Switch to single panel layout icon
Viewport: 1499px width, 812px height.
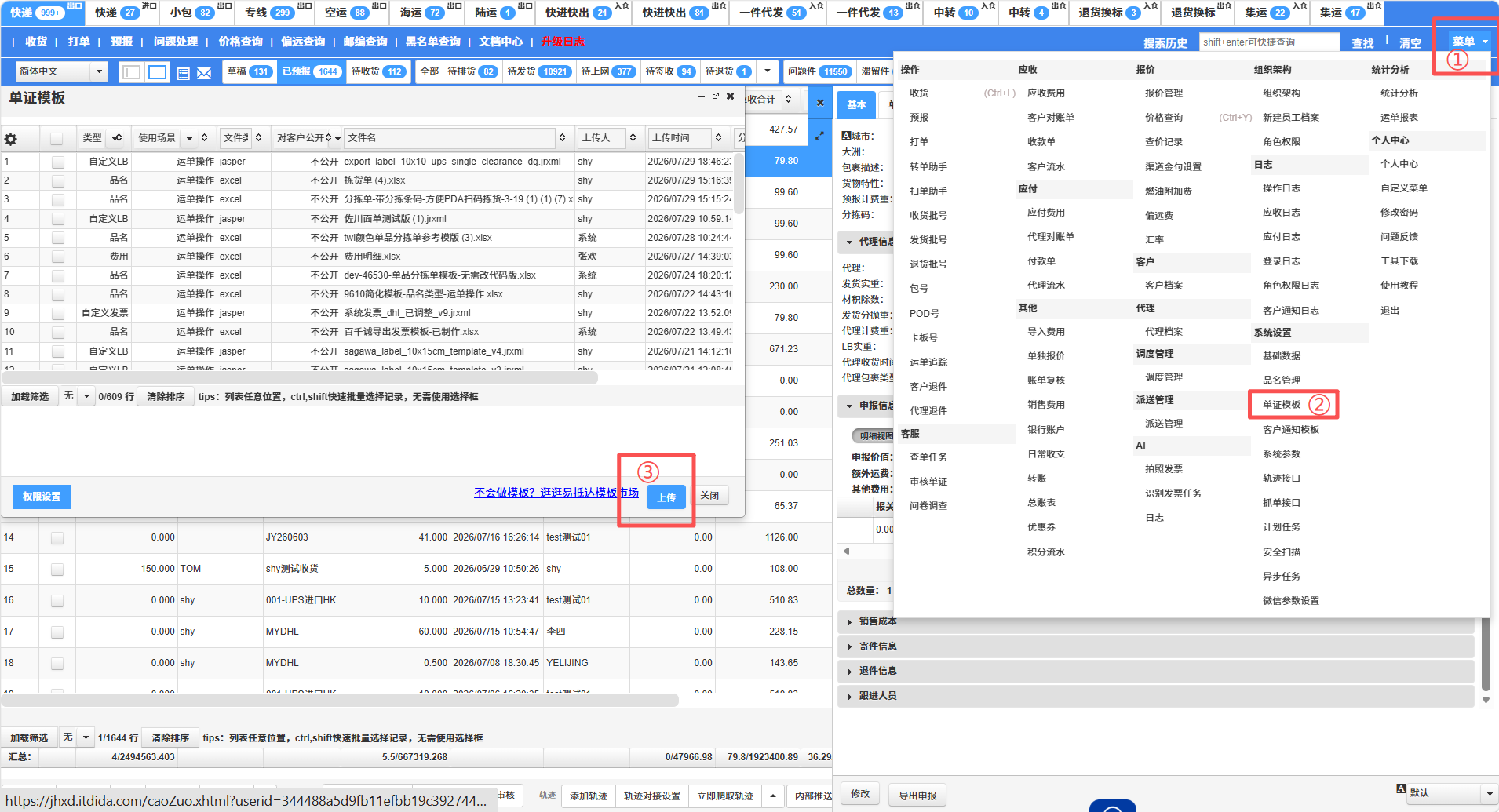(x=158, y=72)
